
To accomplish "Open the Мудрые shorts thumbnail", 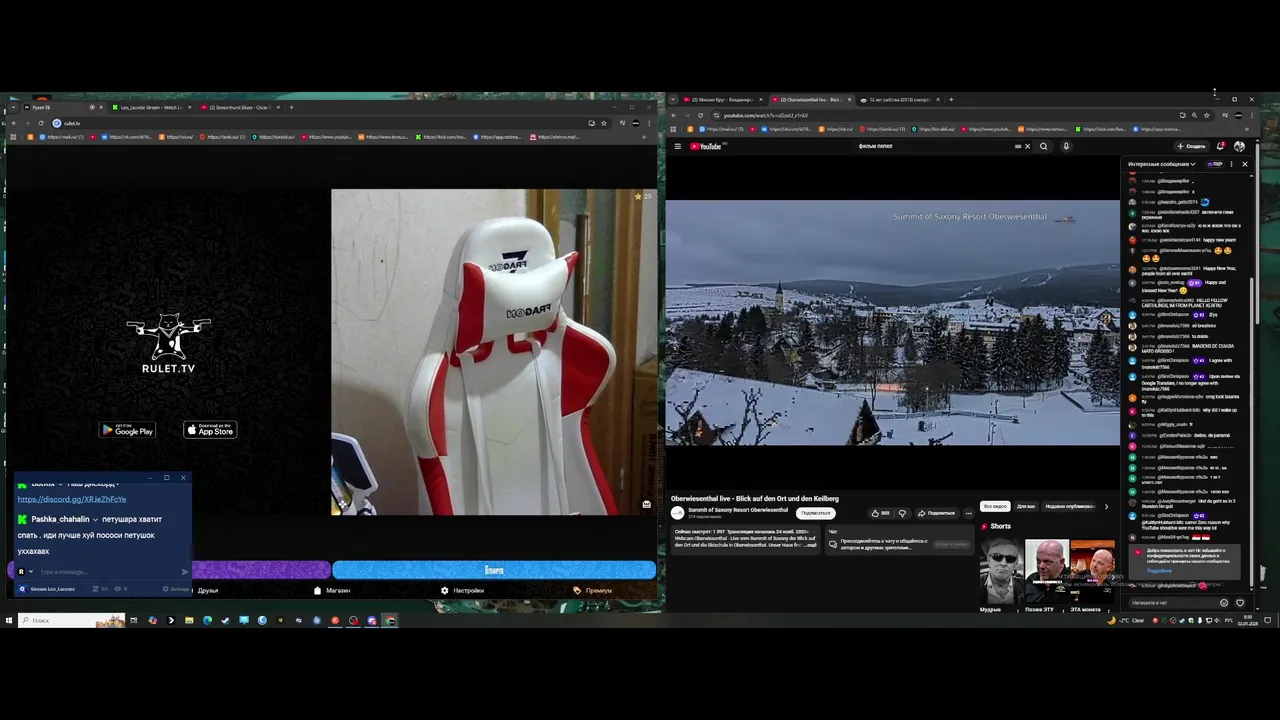I will point(1002,572).
